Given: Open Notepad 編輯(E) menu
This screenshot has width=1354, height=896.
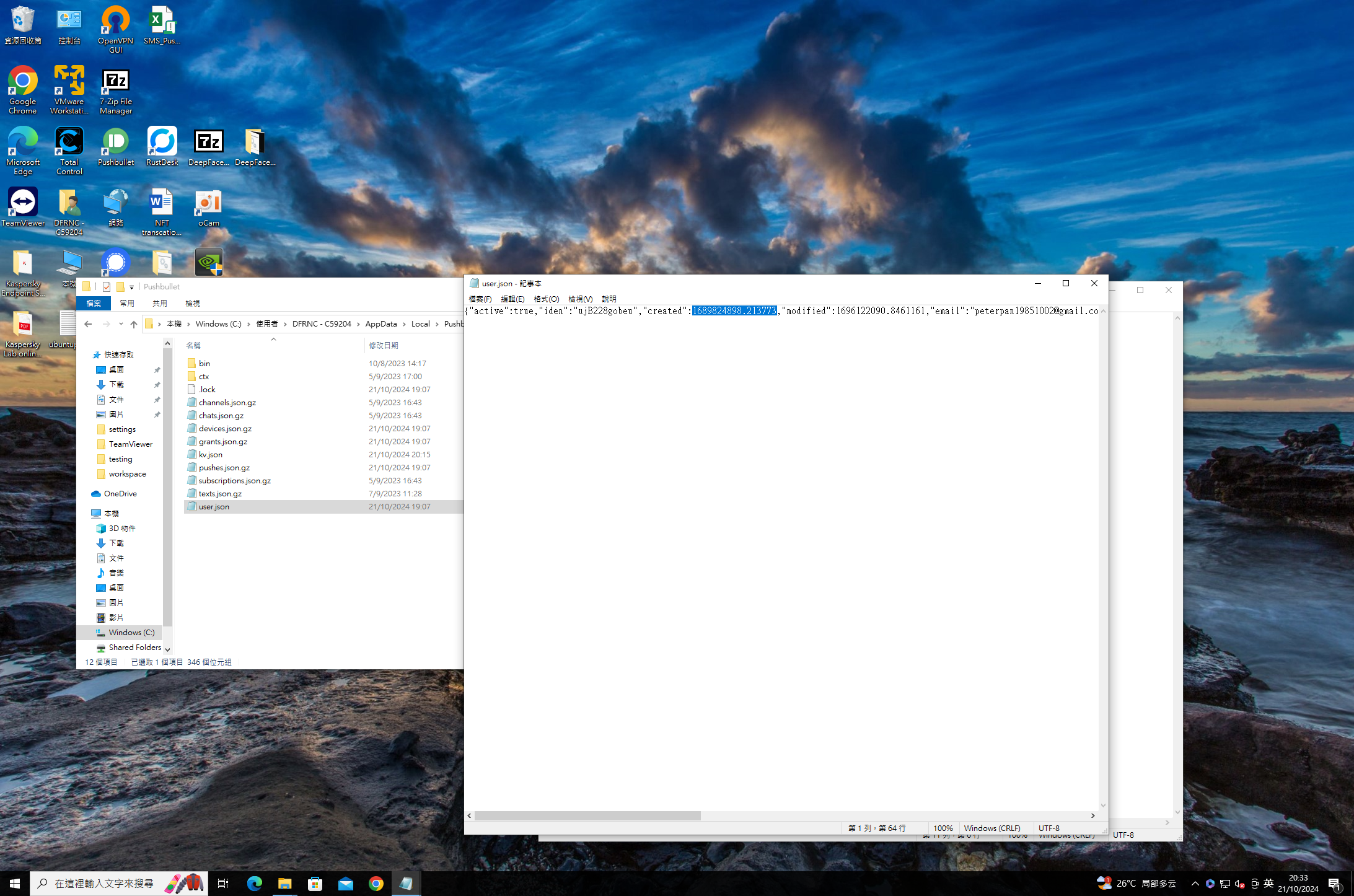Looking at the screenshot, I should [512, 299].
